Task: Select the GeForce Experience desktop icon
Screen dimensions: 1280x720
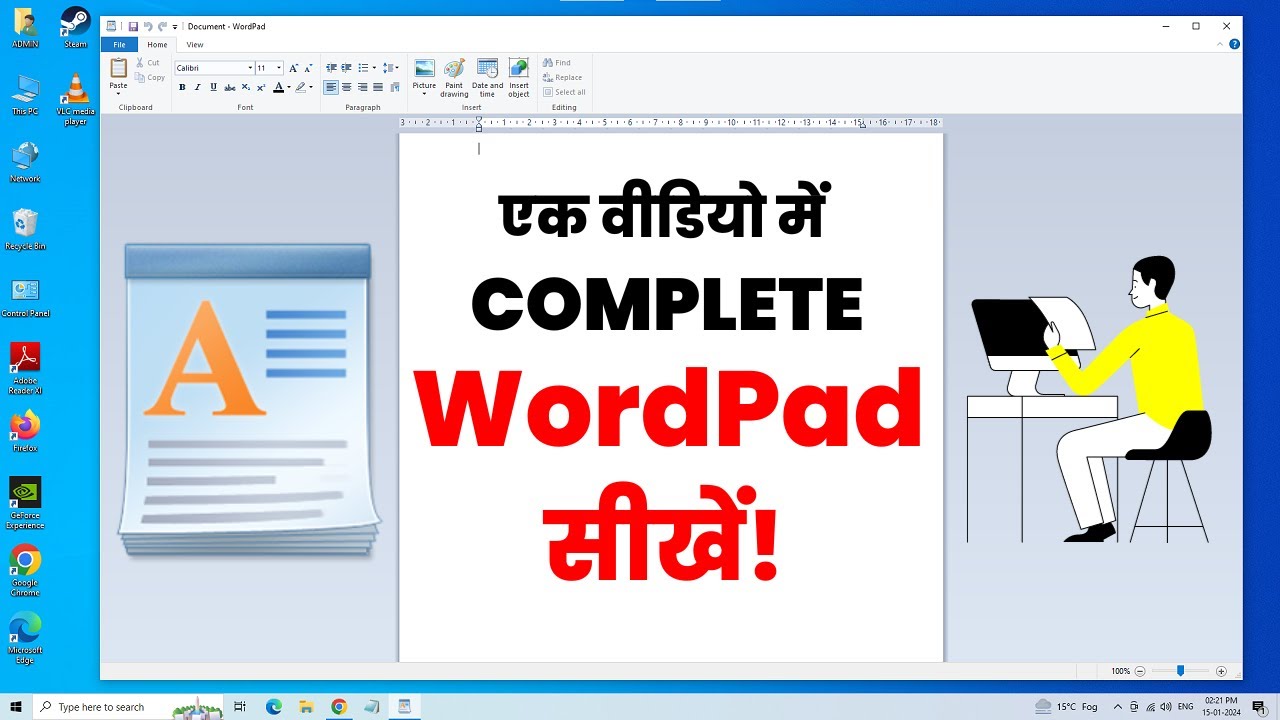Action: click(25, 503)
